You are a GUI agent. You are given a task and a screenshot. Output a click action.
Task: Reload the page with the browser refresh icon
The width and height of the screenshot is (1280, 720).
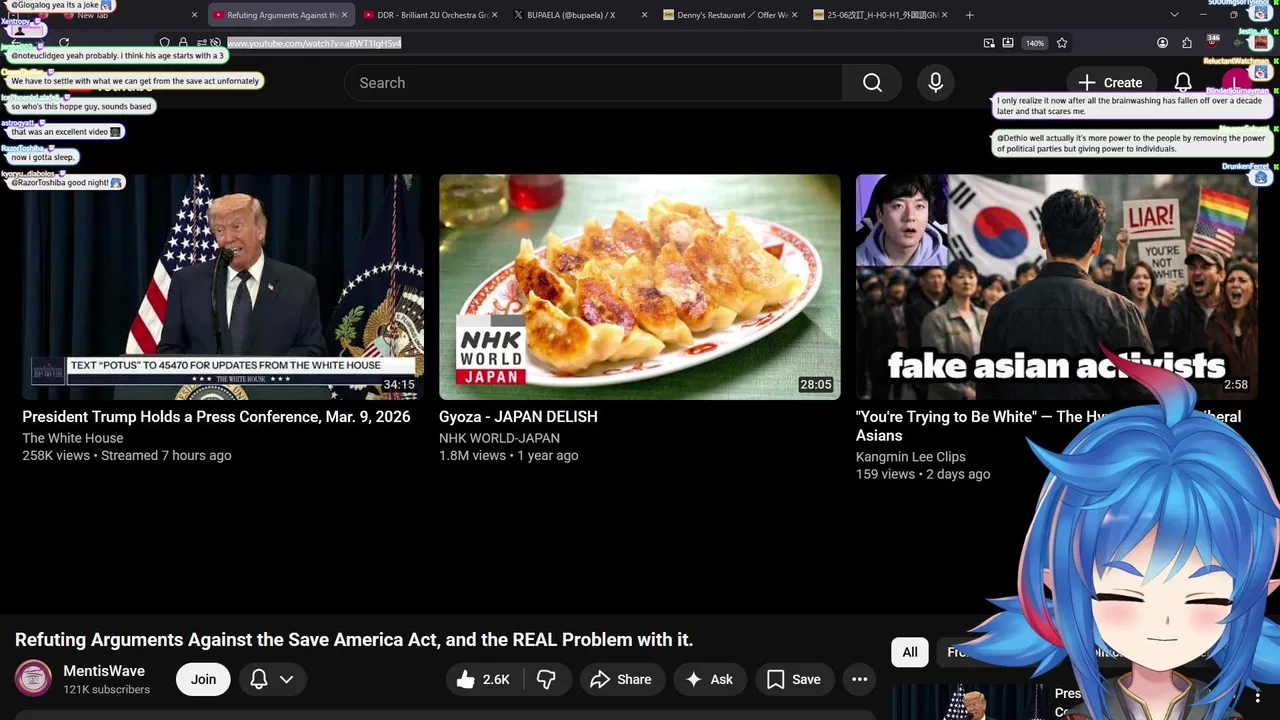[64, 43]
